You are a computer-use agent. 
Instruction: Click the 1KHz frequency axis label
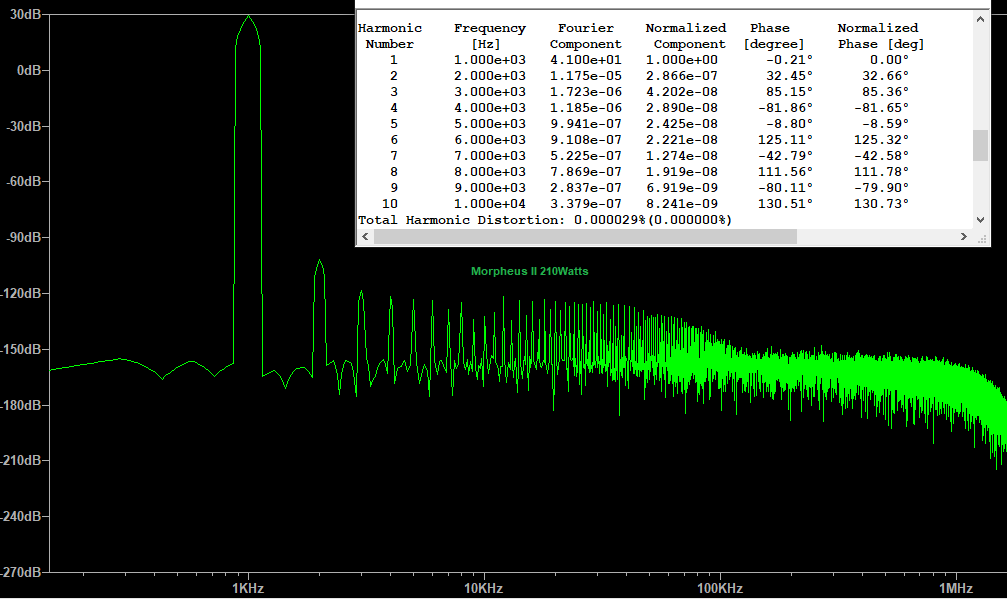[248, 588]
